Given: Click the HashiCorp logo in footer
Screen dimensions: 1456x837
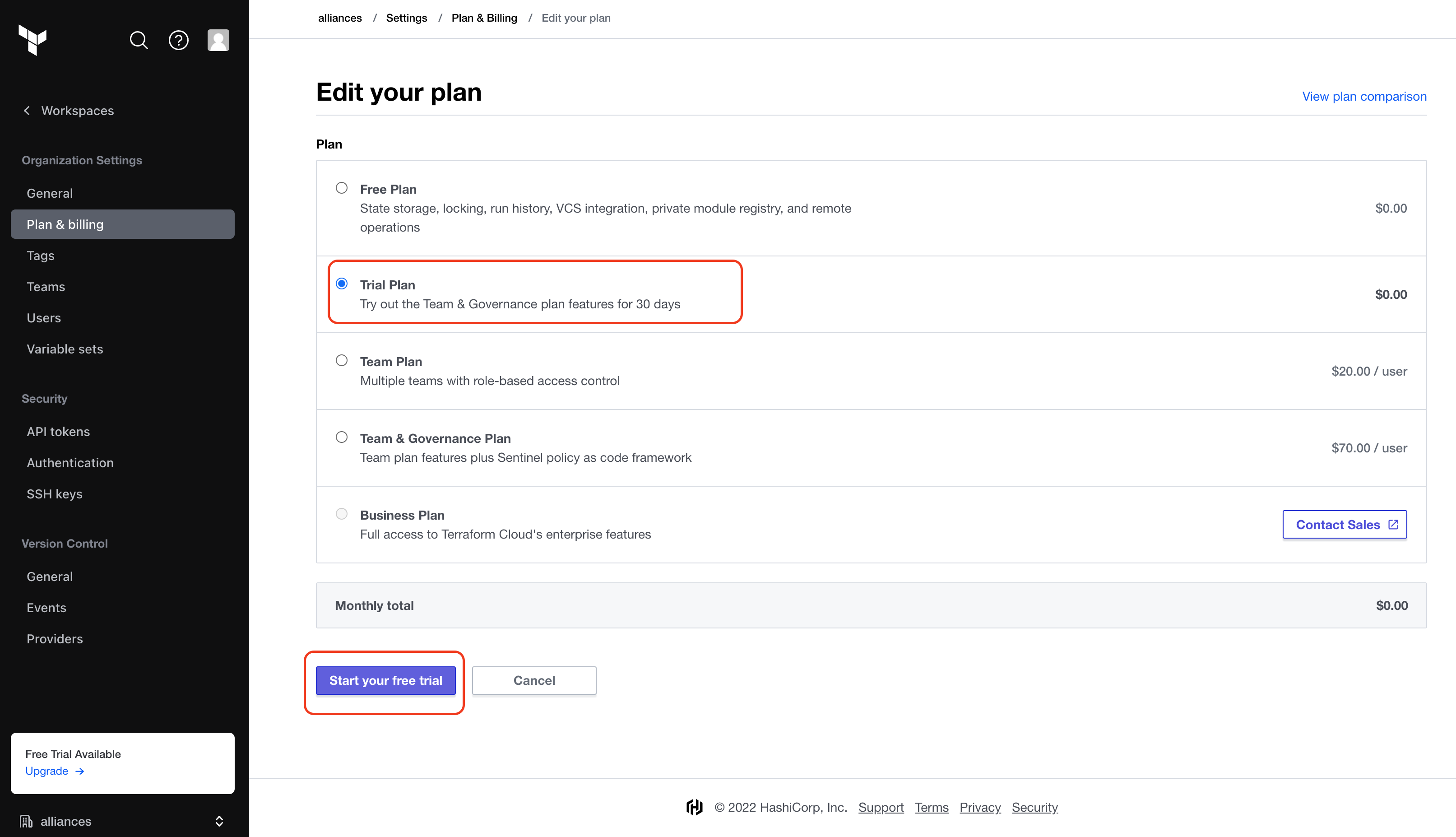Looking at the screenshot, I should coord(694,807).
